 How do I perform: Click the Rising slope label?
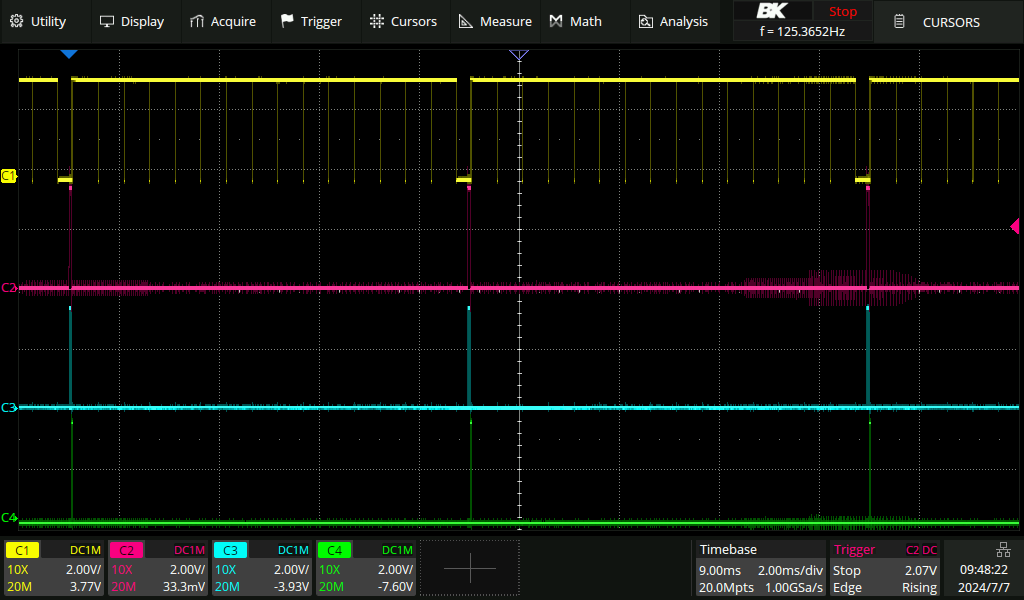[x=920, y=588]
